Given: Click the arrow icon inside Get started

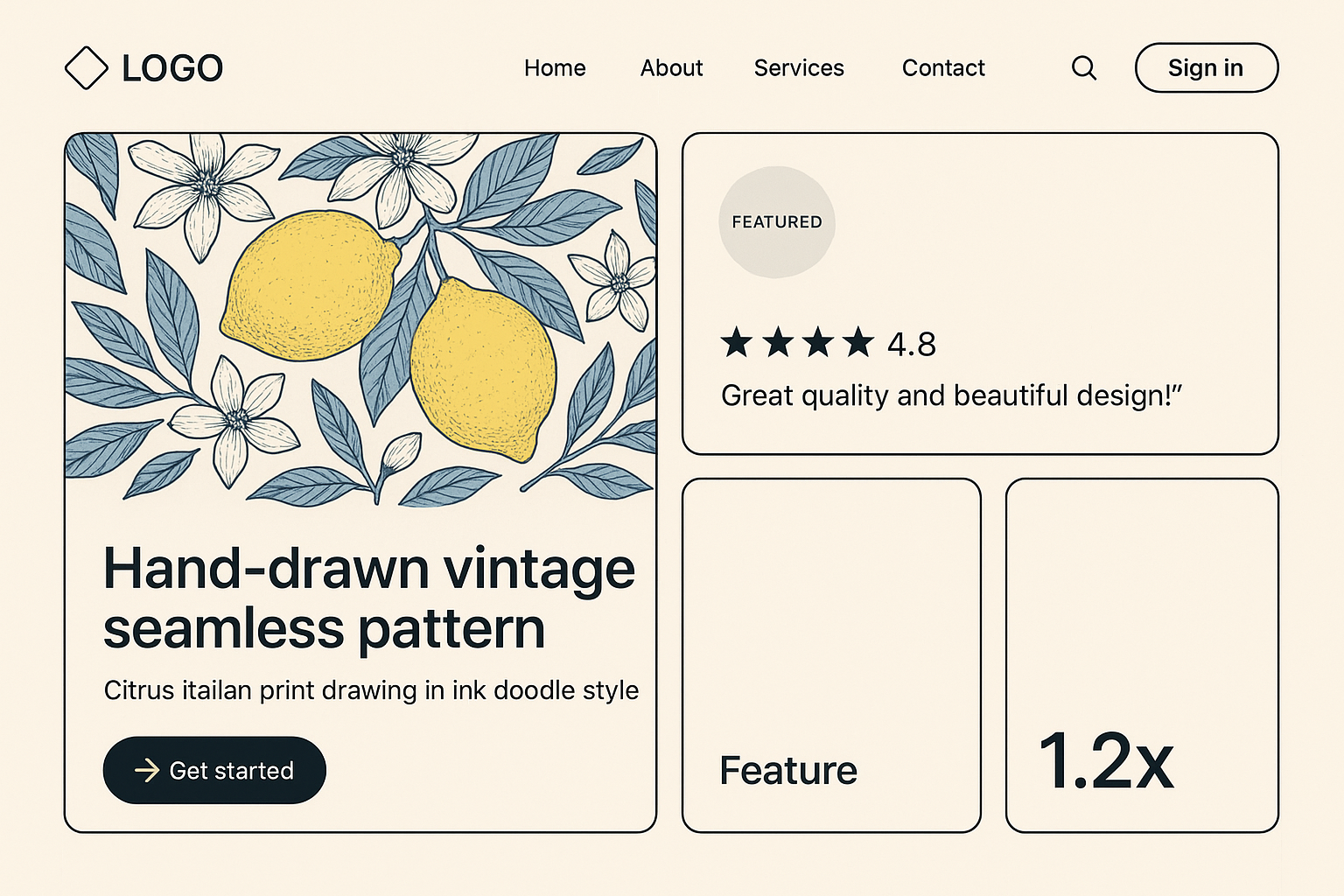Looking at the screenshot, I should [146, 770].
